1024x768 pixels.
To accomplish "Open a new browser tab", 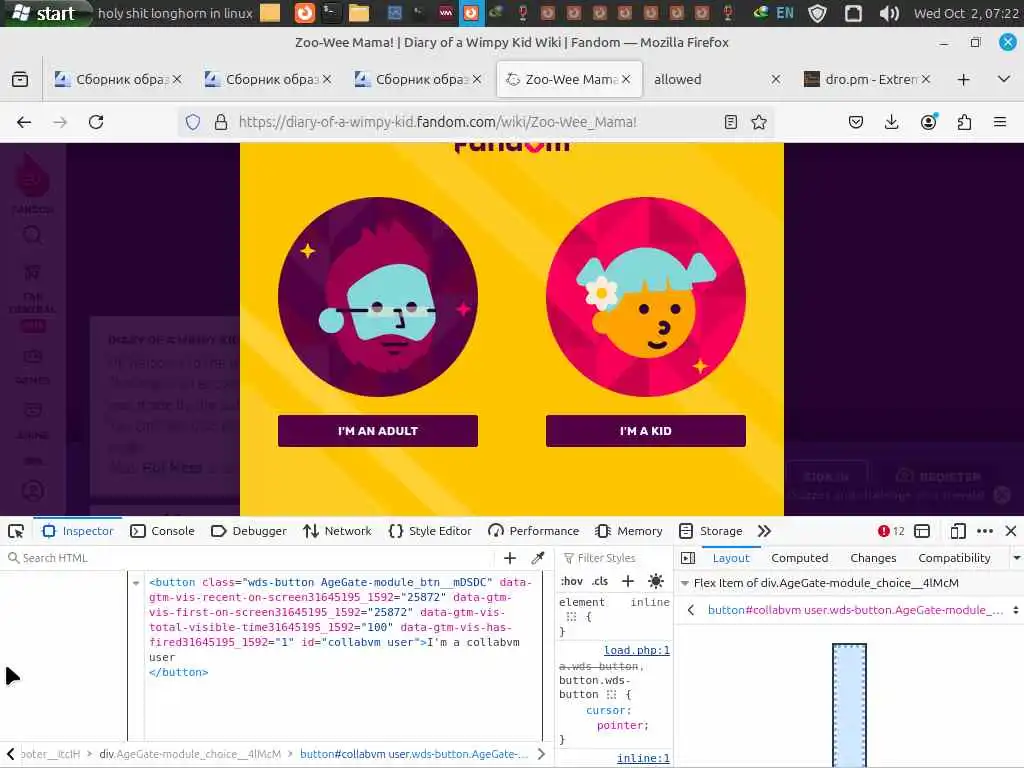I will (x=963, y=80).
